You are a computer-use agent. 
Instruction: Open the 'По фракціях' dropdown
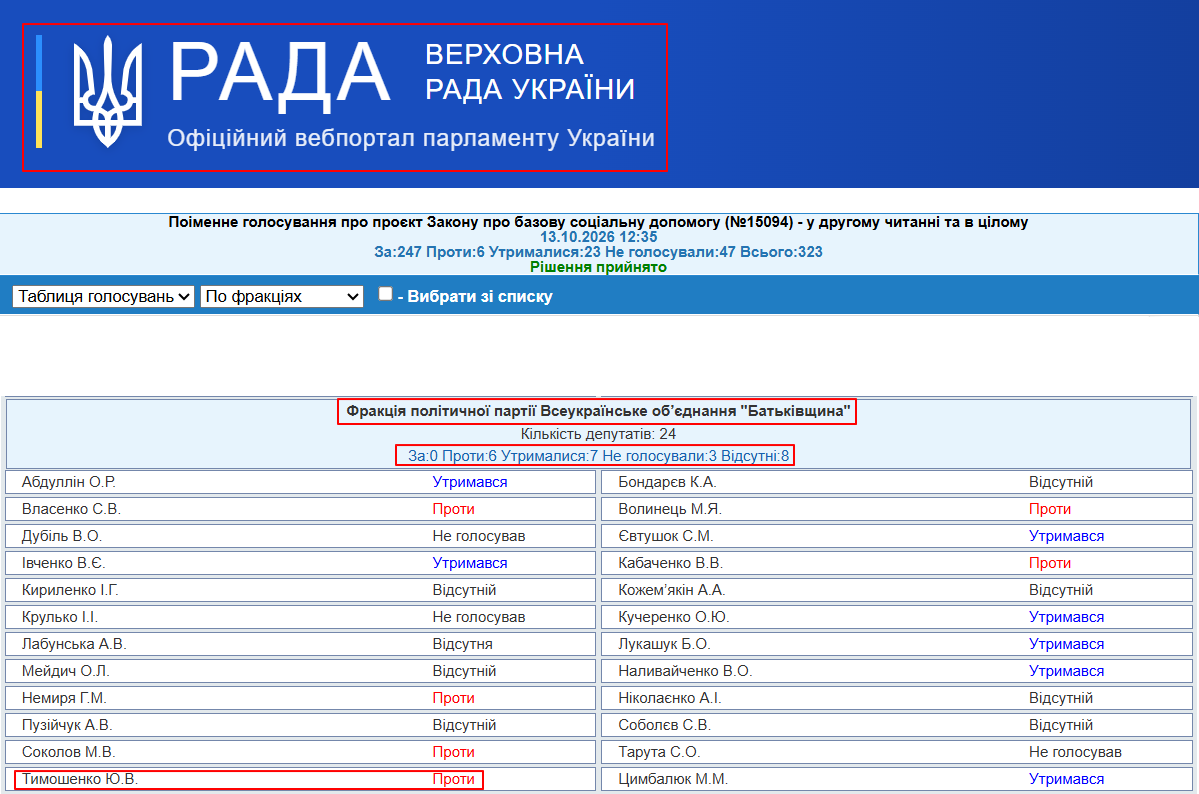(x=281, y=296)
